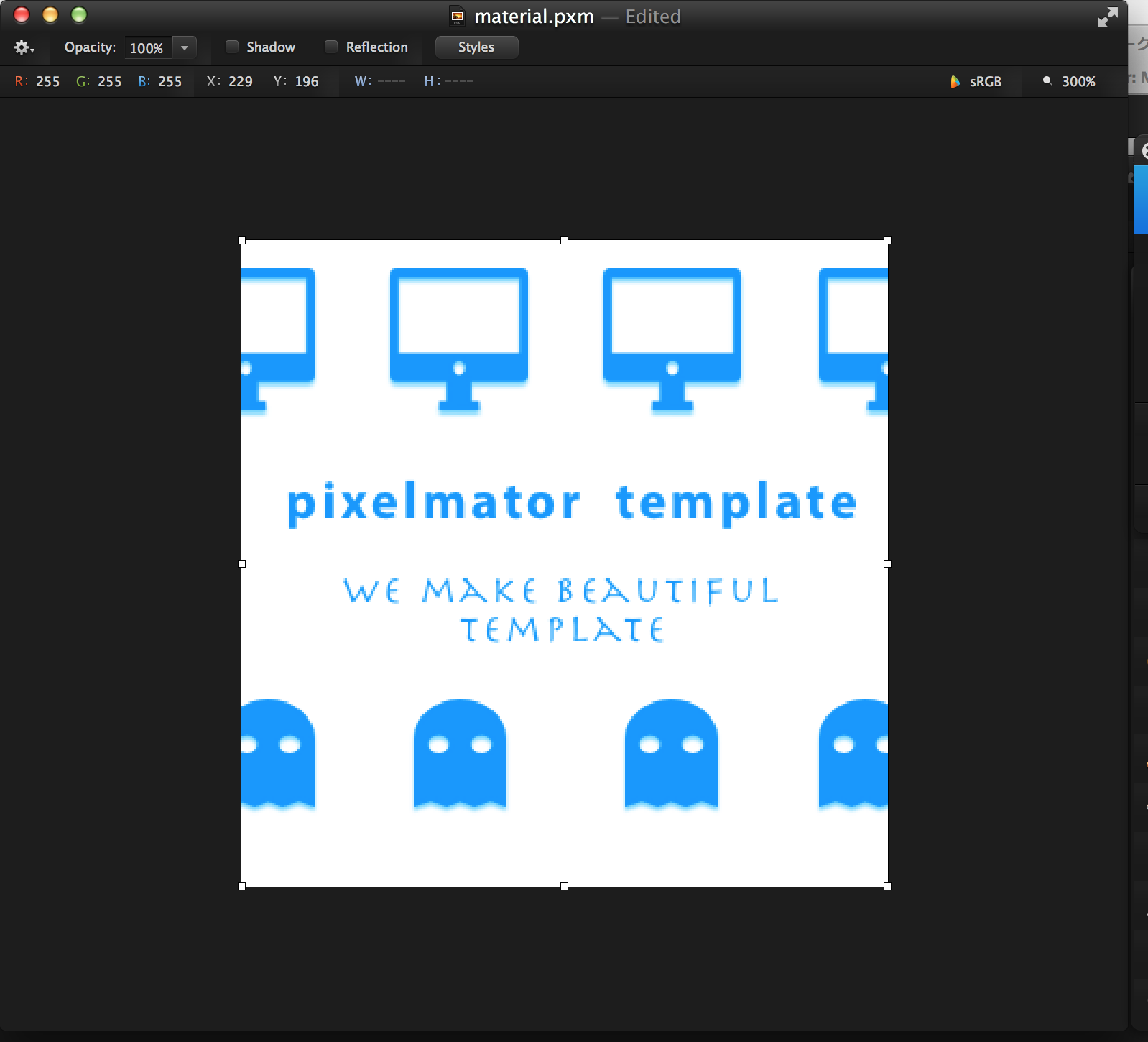
Task: Enter full screen with the arrows icon
Action: tap(1107, 17)
